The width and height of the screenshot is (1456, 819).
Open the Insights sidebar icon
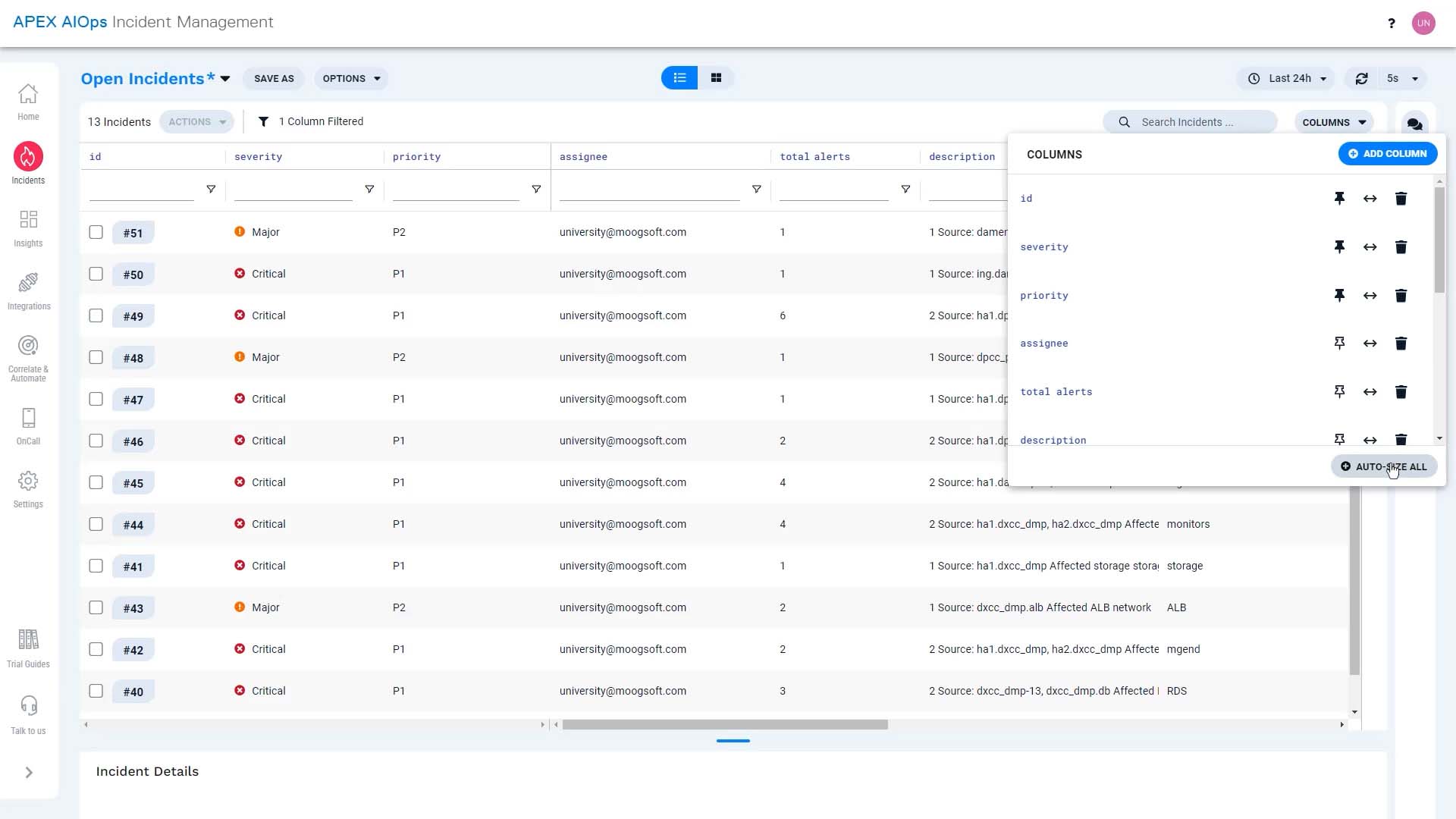click(28, 220)
